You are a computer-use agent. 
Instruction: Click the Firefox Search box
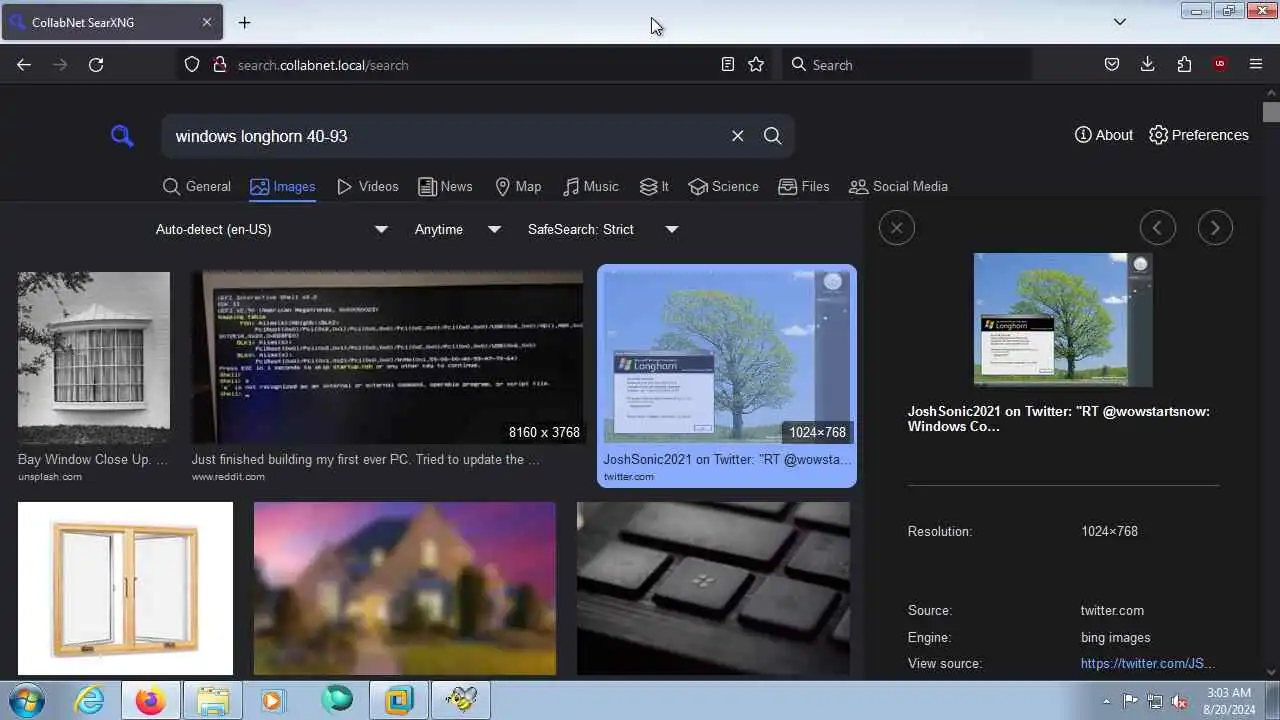click(x=907, y=64)
